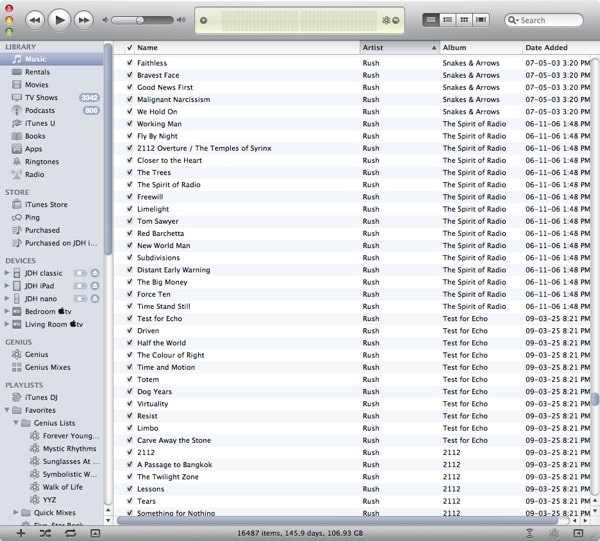The image size is (600, 541).
Task: Switch to album list view
Action: [x=447, y=20]
